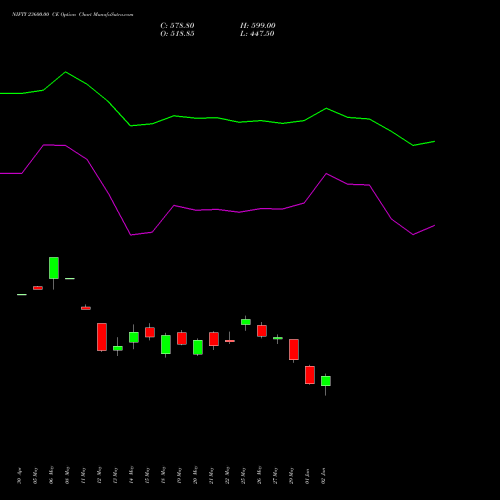Image resolution: width=500 pixels, height=500 pixels.
Task: Select the red candle above 21 May
Action: pyautogui.click(x=214, y=339)
